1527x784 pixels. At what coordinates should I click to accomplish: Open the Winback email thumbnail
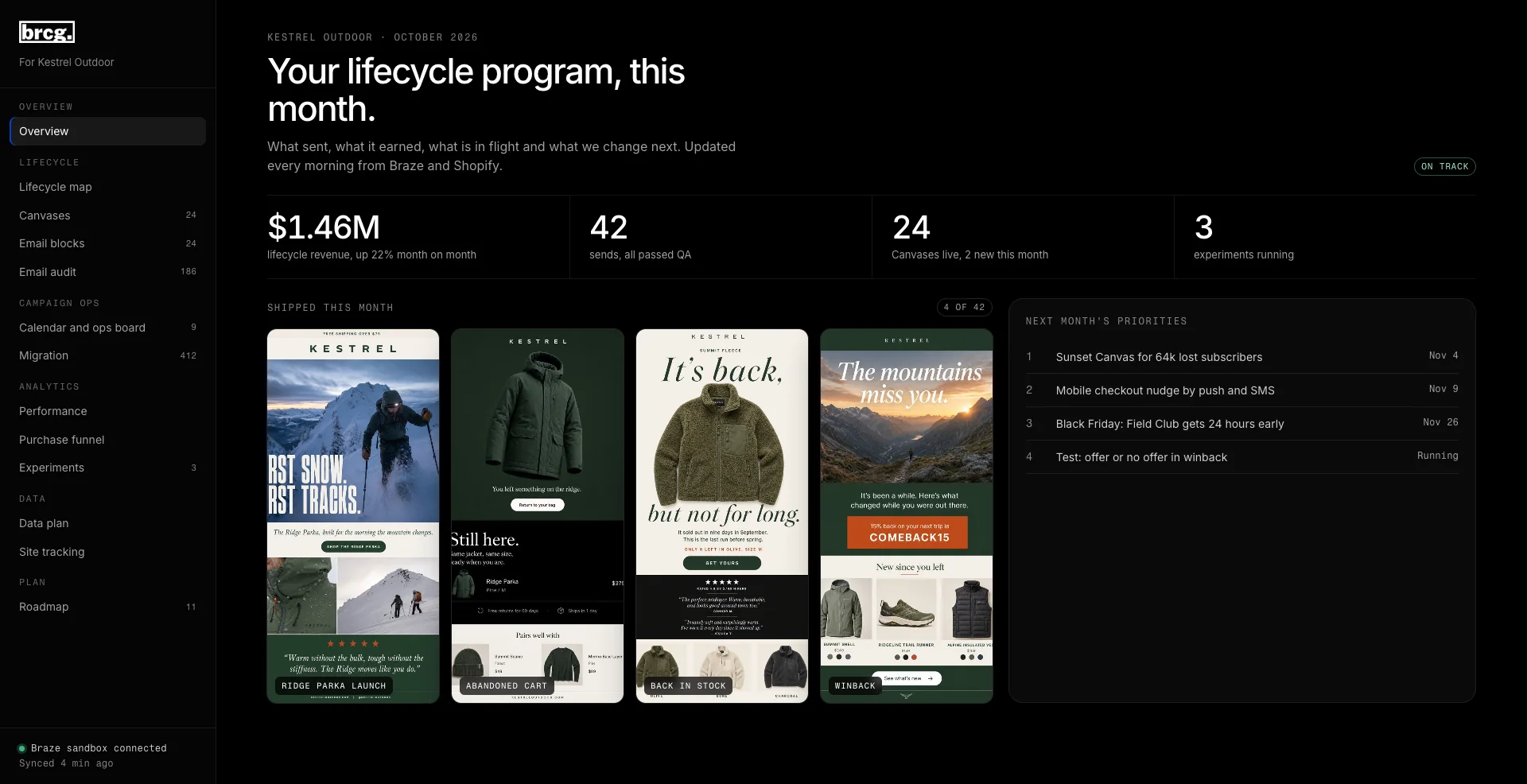point(907,516)
